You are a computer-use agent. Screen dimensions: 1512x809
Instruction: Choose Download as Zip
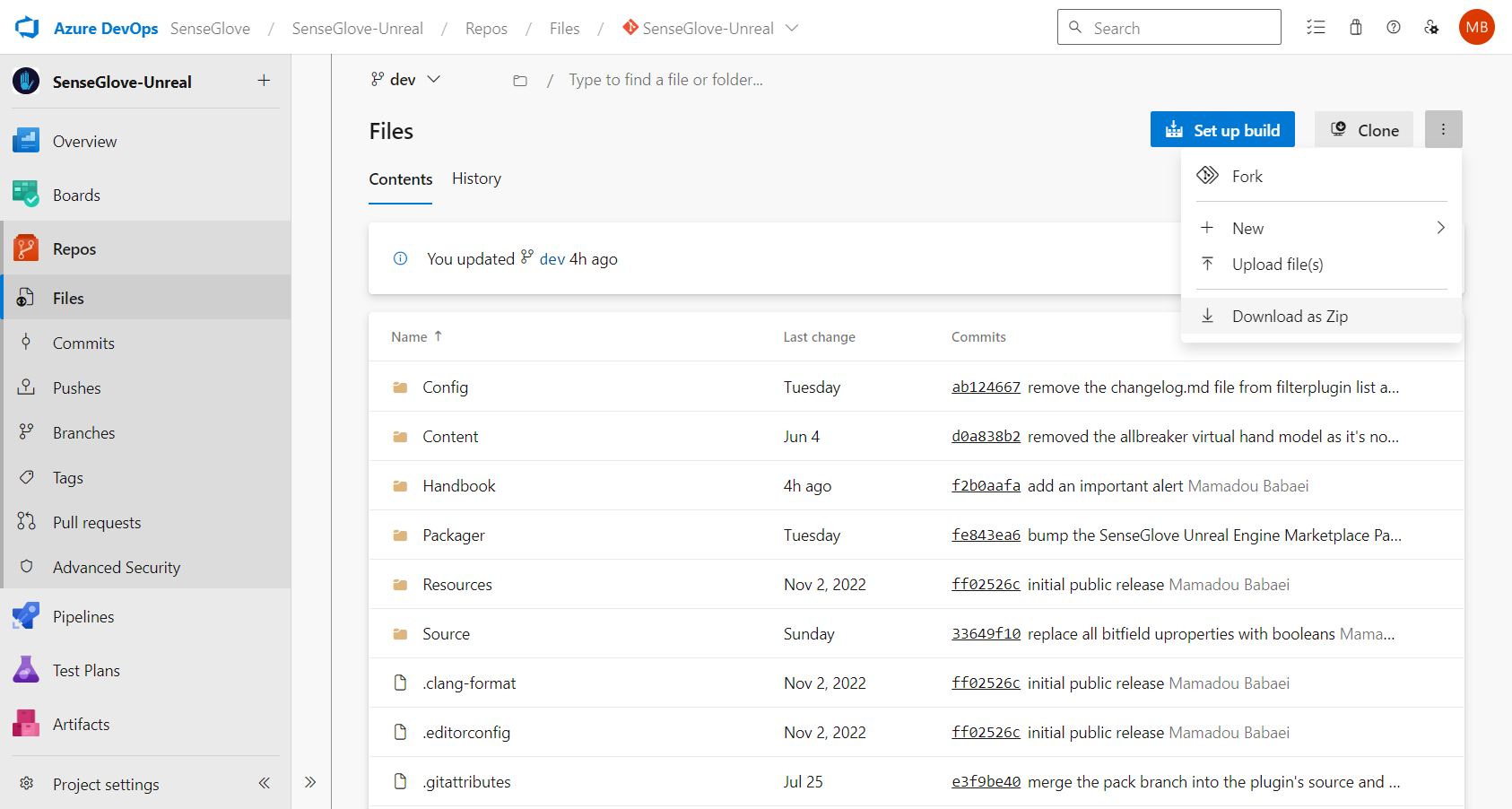pyautogui.click(x=1290, y=316)
